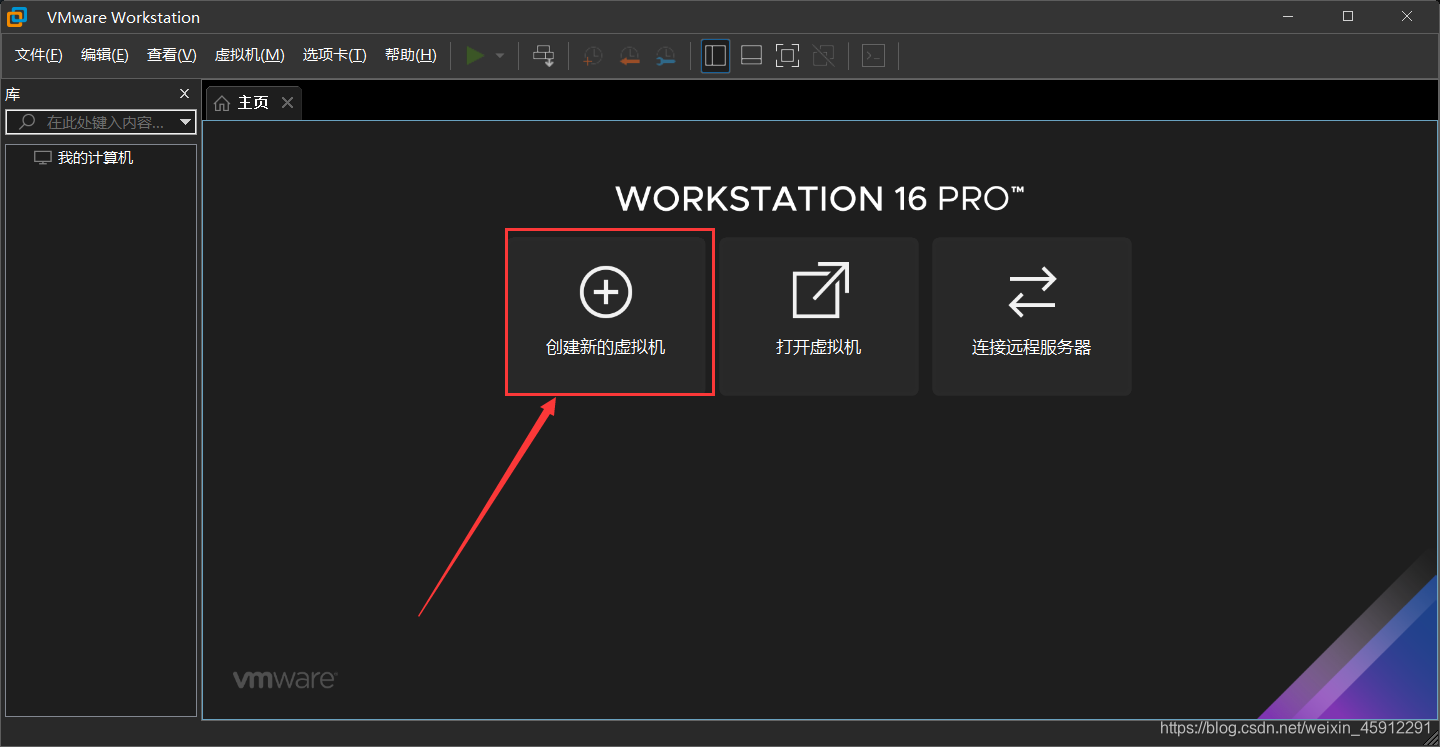1440x747 pixels.
Task: Maximize the VMware Workstation window
Action: (x=1348, y=17)
